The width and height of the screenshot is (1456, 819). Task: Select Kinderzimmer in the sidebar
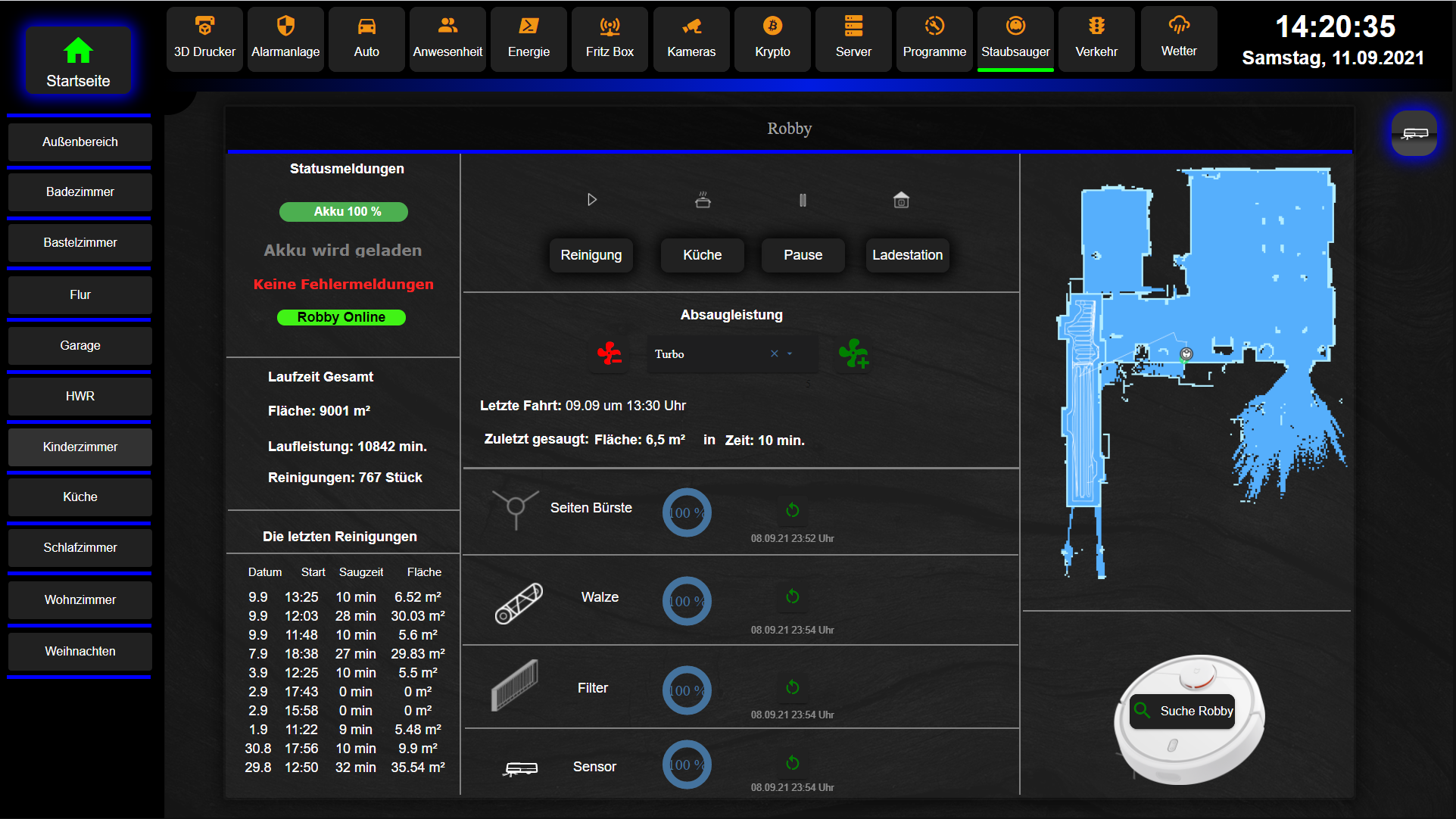coord(80,447)
